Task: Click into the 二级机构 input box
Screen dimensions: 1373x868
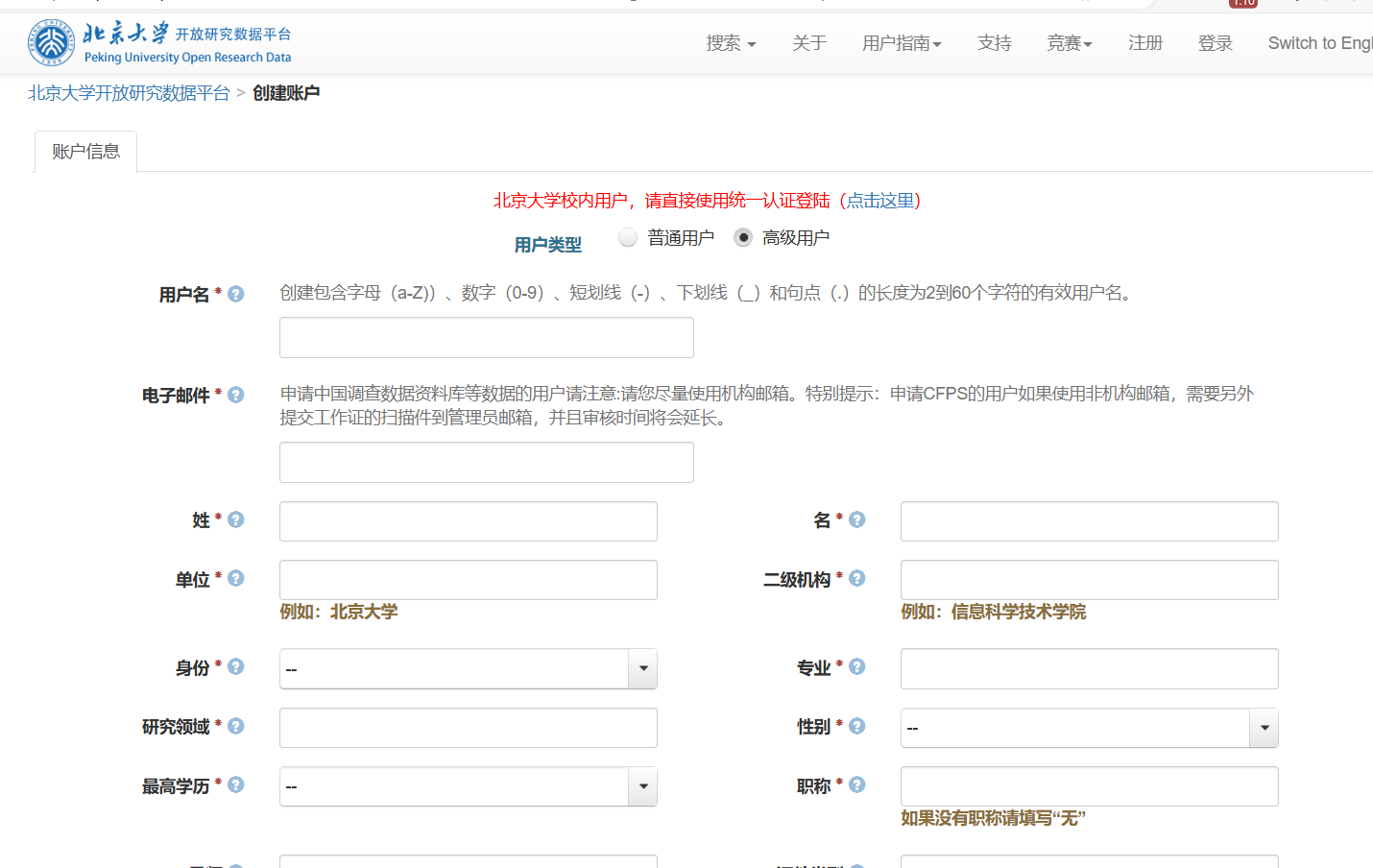Action: 1089,580
